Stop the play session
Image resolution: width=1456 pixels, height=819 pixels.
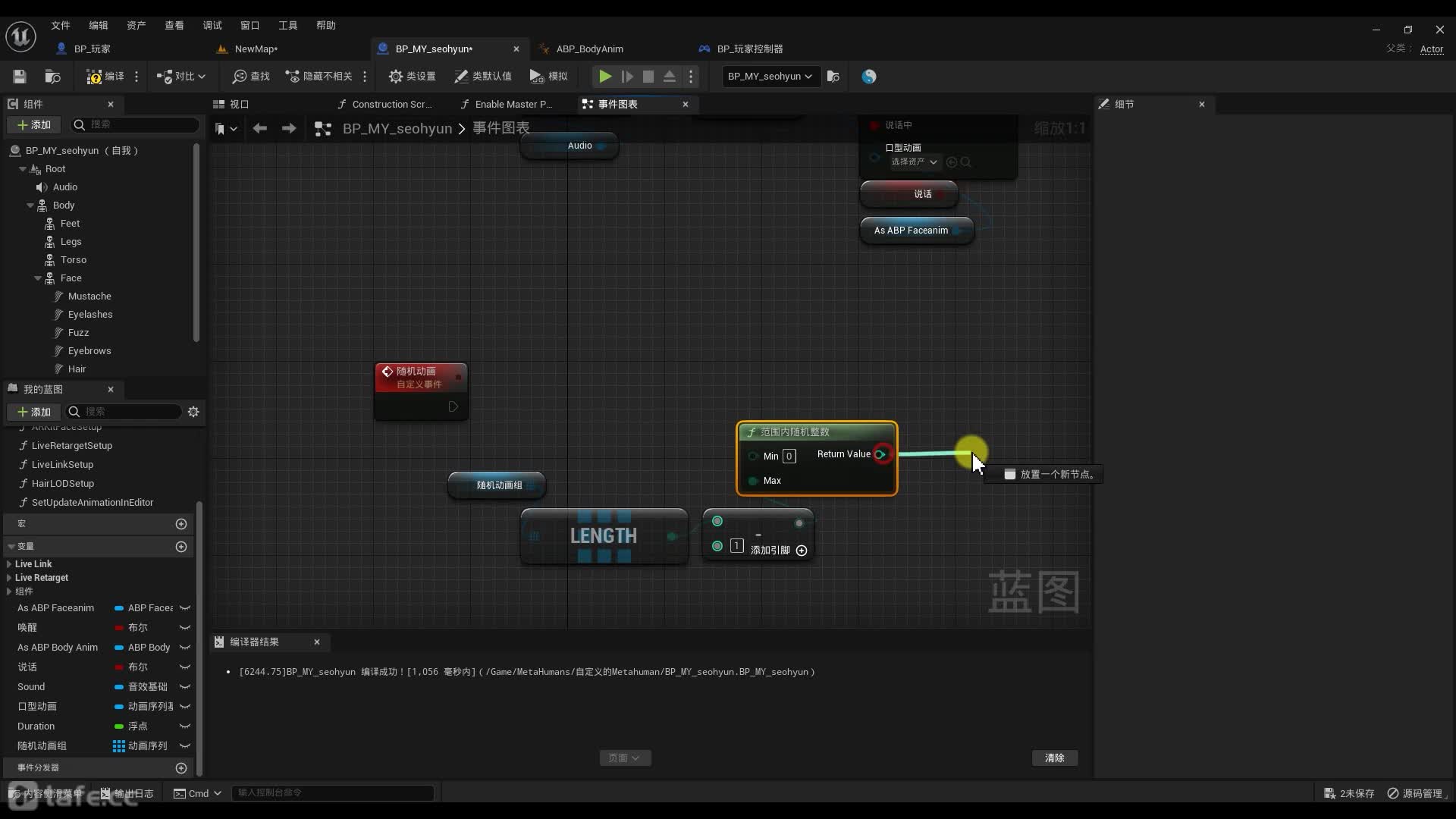[x=648, y=77]
